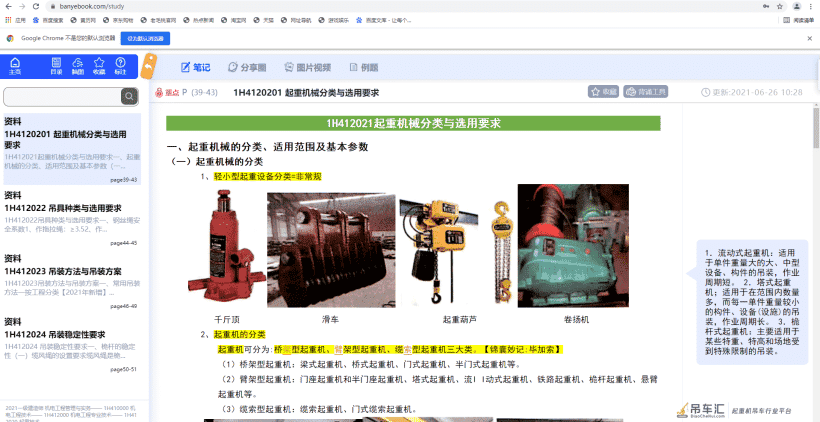Select 1H412023 吊装方法与吊装方案 sidebar entry

click(x=72, y=281)
